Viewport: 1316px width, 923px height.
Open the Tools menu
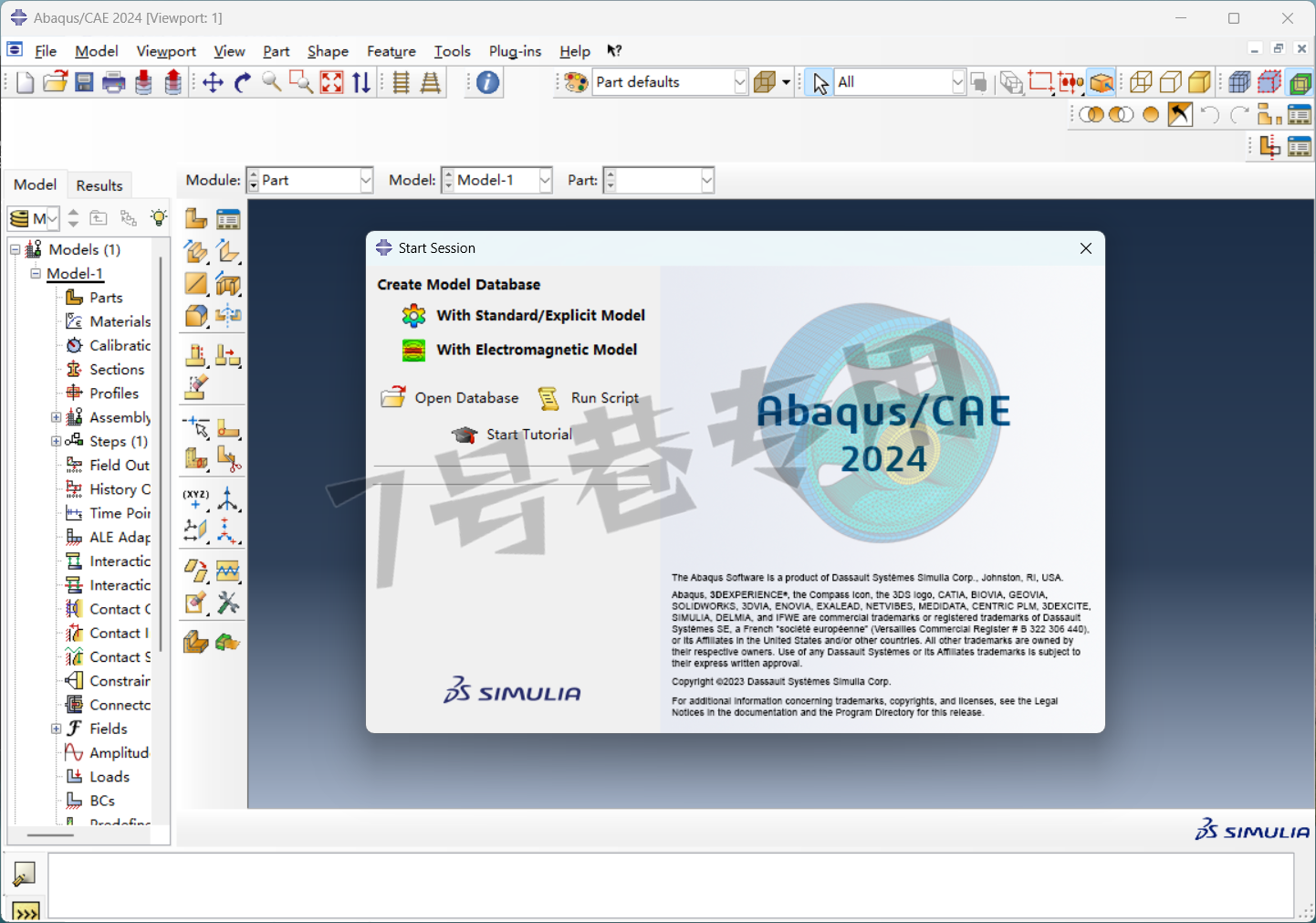(452, 51)
